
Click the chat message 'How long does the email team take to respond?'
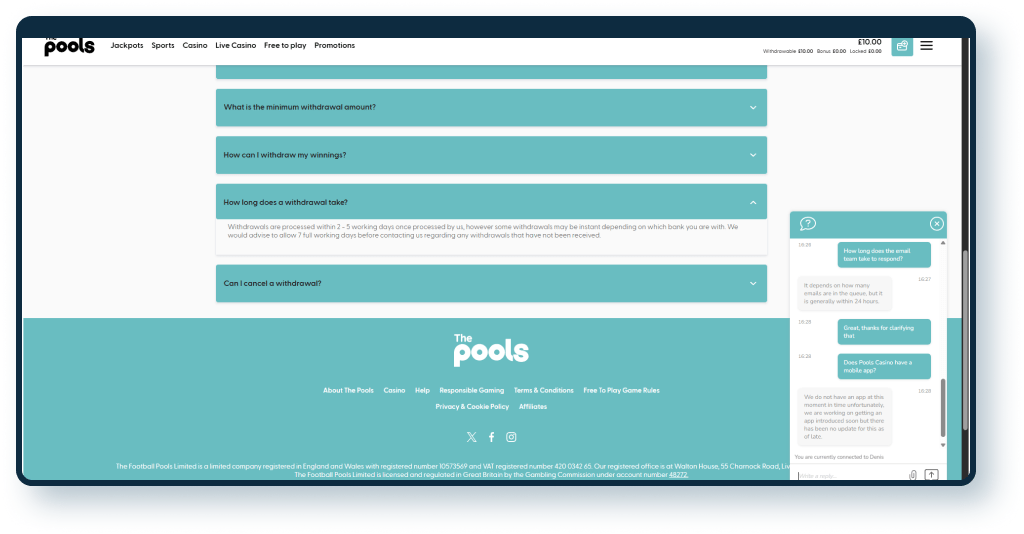point(884,255)
